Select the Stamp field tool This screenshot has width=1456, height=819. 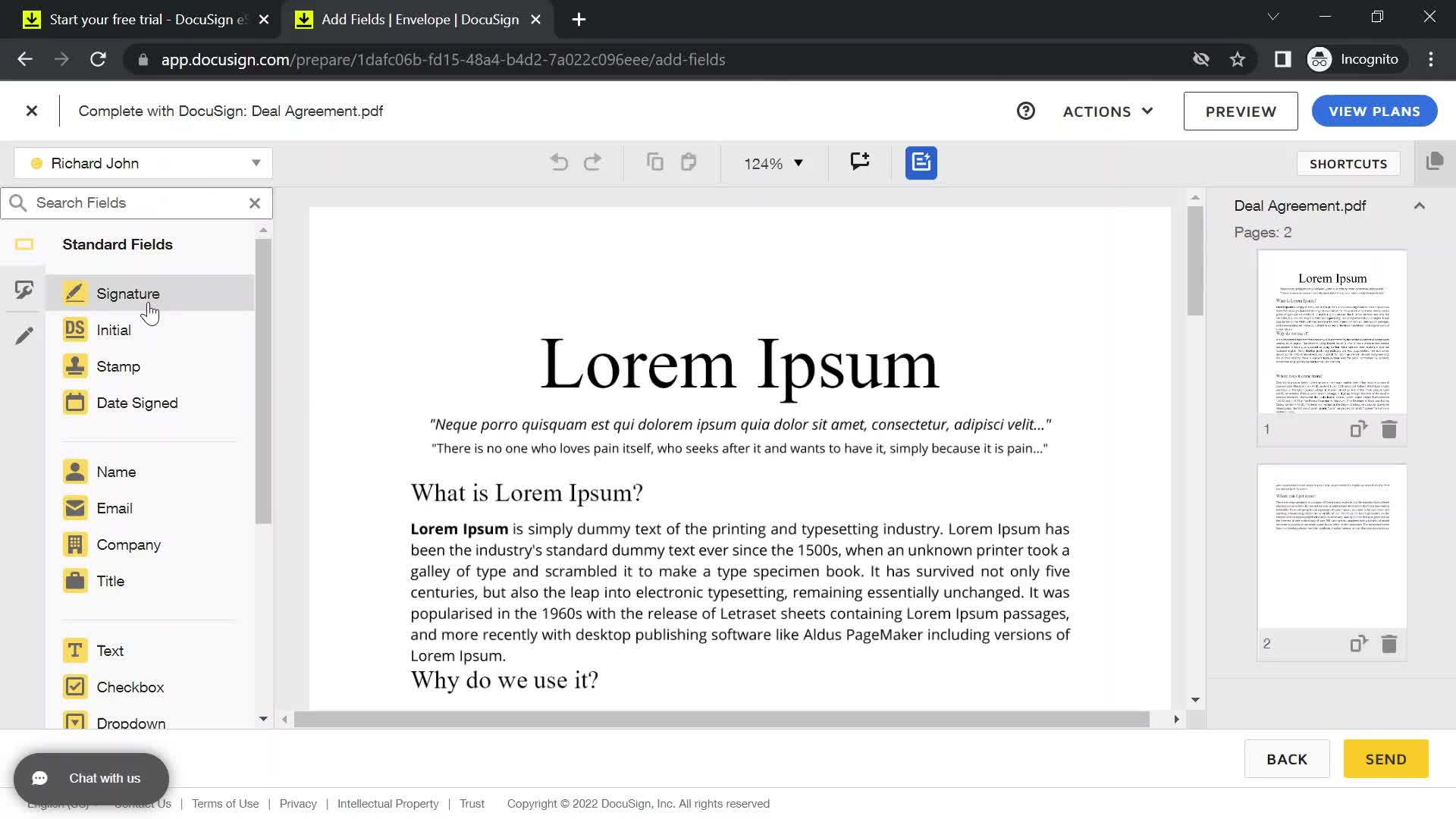coord(118,366)
